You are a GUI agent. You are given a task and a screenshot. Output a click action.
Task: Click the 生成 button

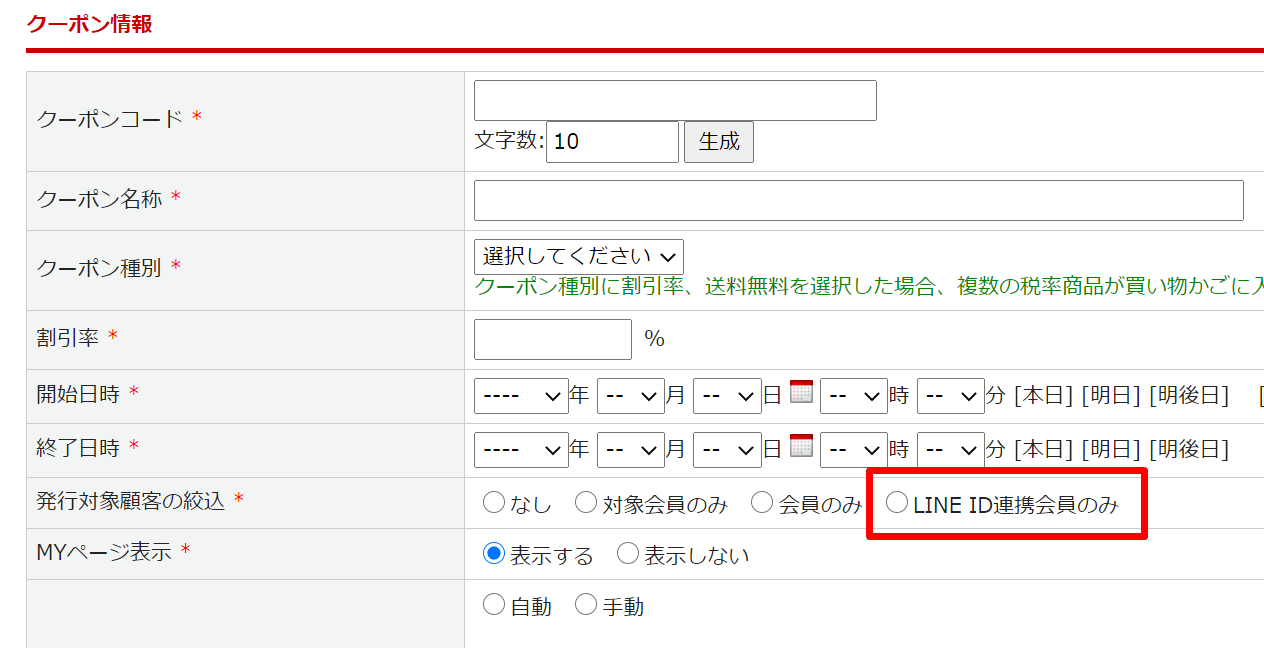click(x=718, y=142)
